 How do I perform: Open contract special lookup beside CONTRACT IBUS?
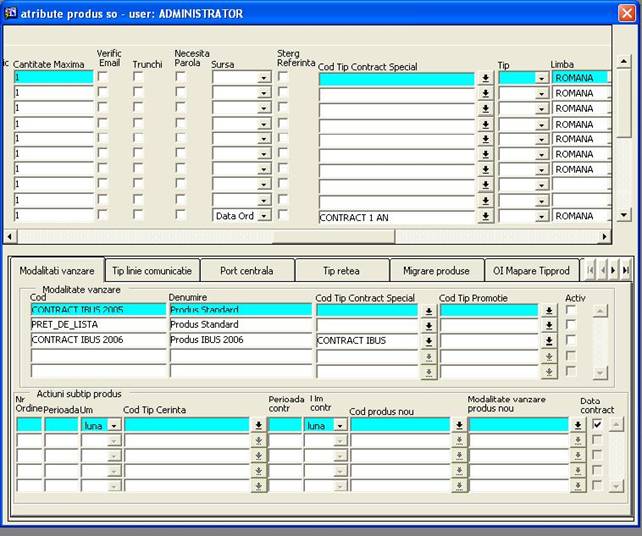click(x=428, y=341)
